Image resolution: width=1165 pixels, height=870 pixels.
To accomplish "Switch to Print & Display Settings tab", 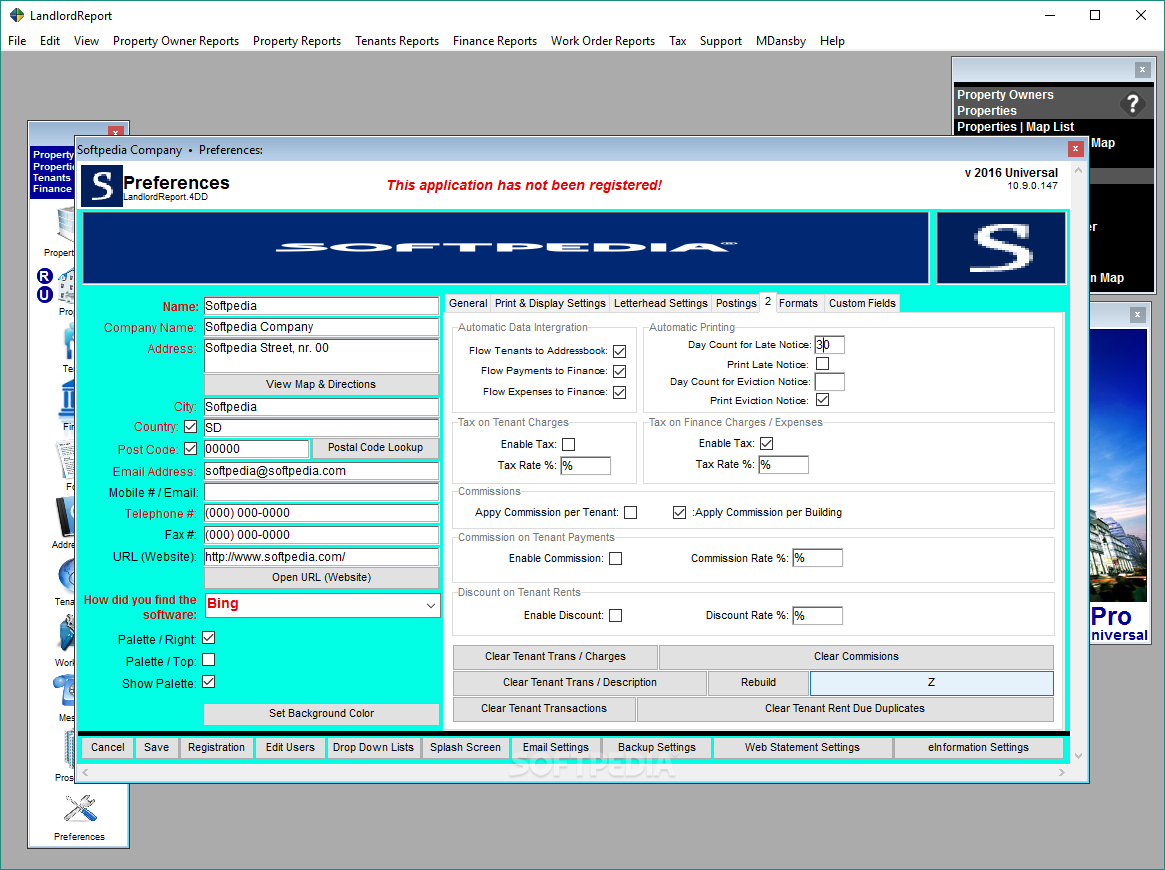I will tap(551, 303).
